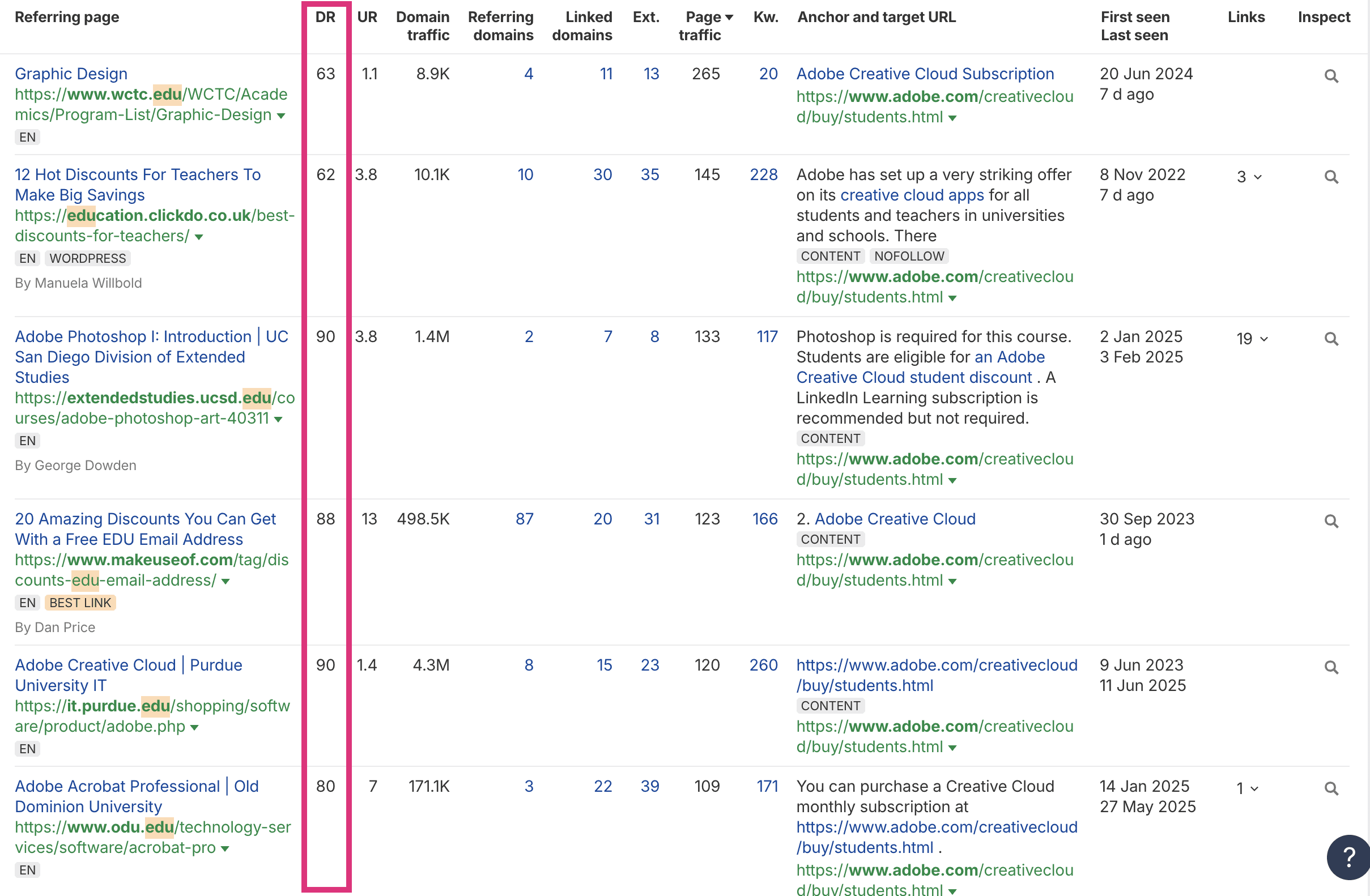1370x896 pixels.
Task: Open Adobe Creative Cloud Purdue University link
Action: [x=129, y=675]
